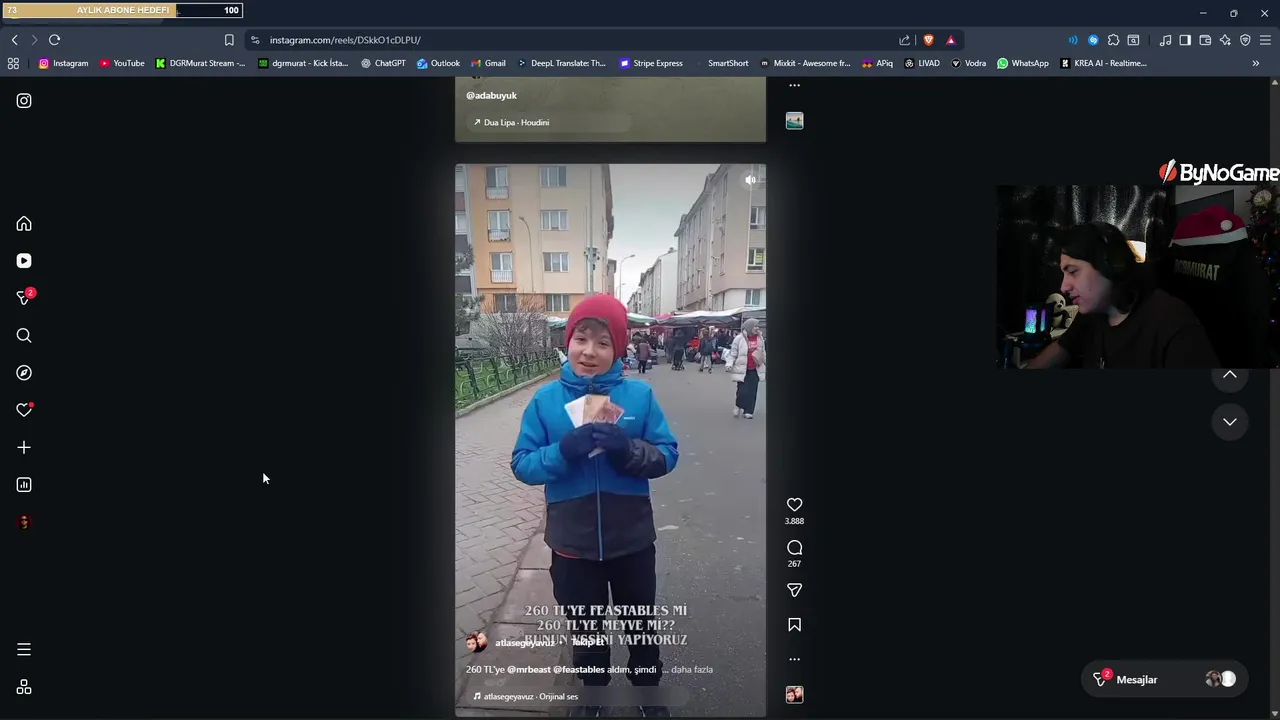This screenshot has width=1280, height=720.
Task: Open Gmail bookmark
Action: click(488, 63)
